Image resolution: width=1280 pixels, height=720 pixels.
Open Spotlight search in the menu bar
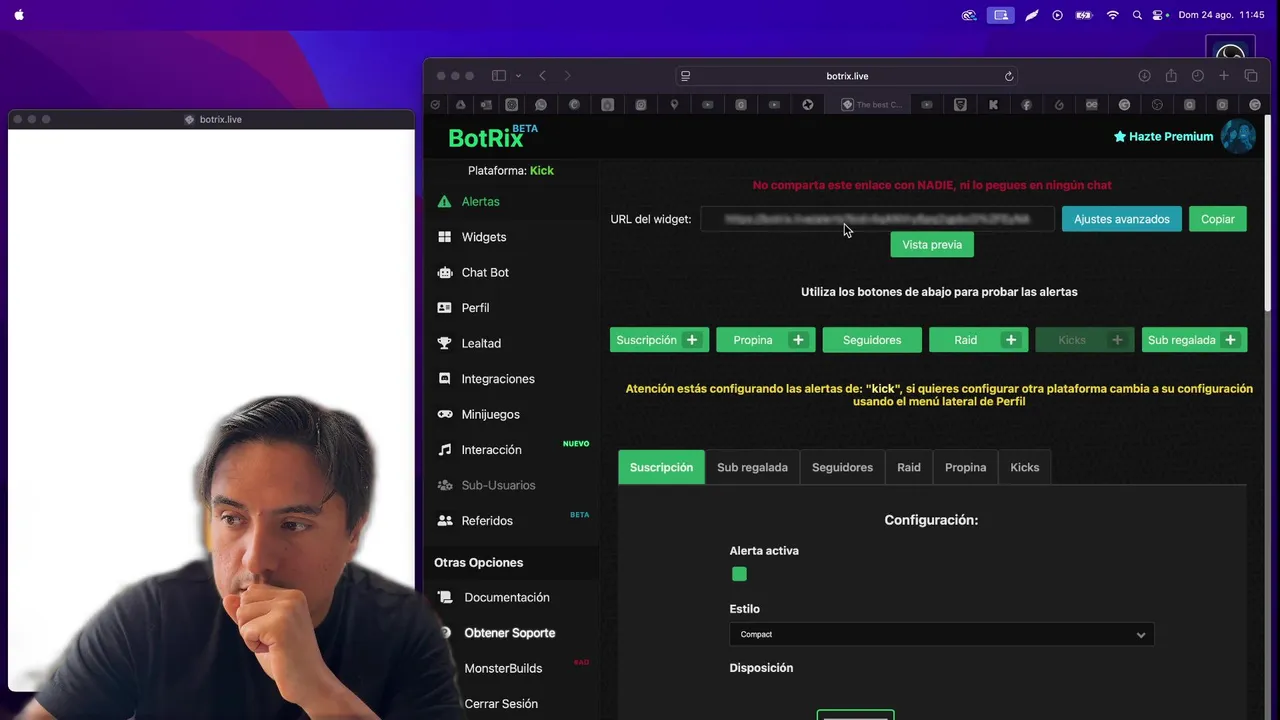coord(1137,15)
